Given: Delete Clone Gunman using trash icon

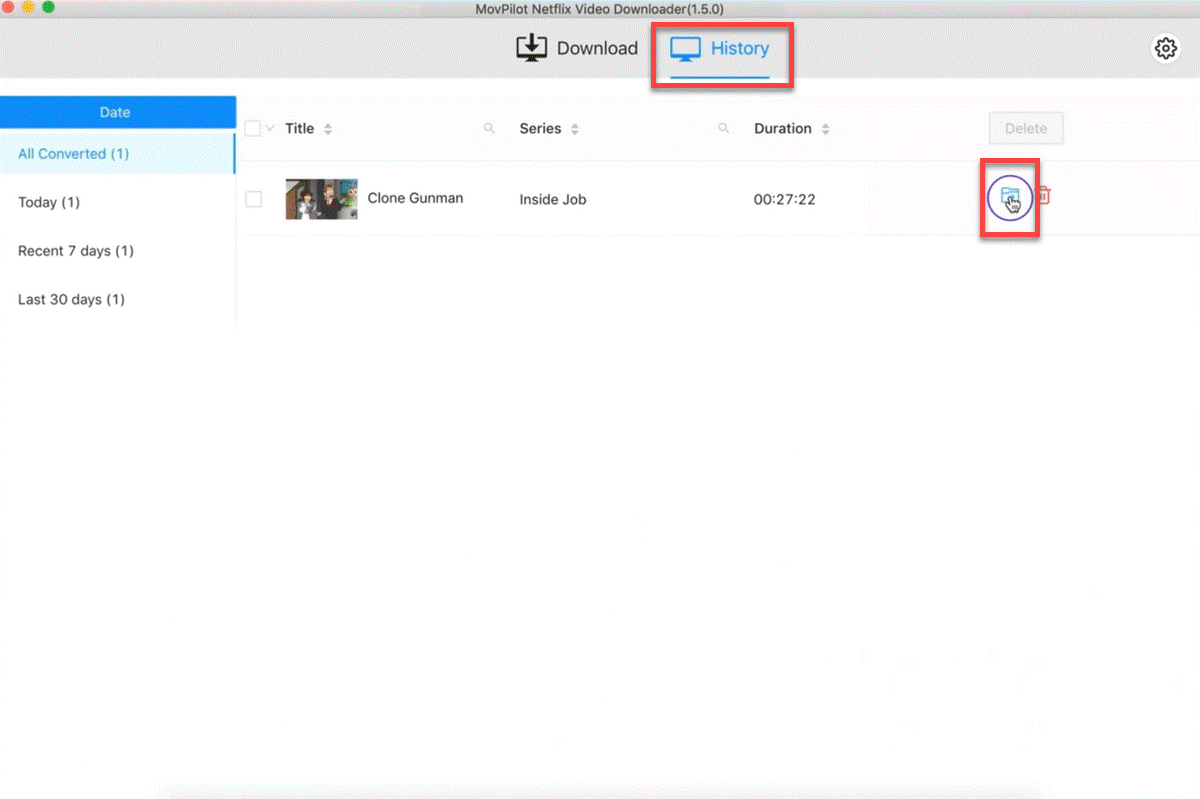Looking at the screenshot, I should click(1043, 196).
